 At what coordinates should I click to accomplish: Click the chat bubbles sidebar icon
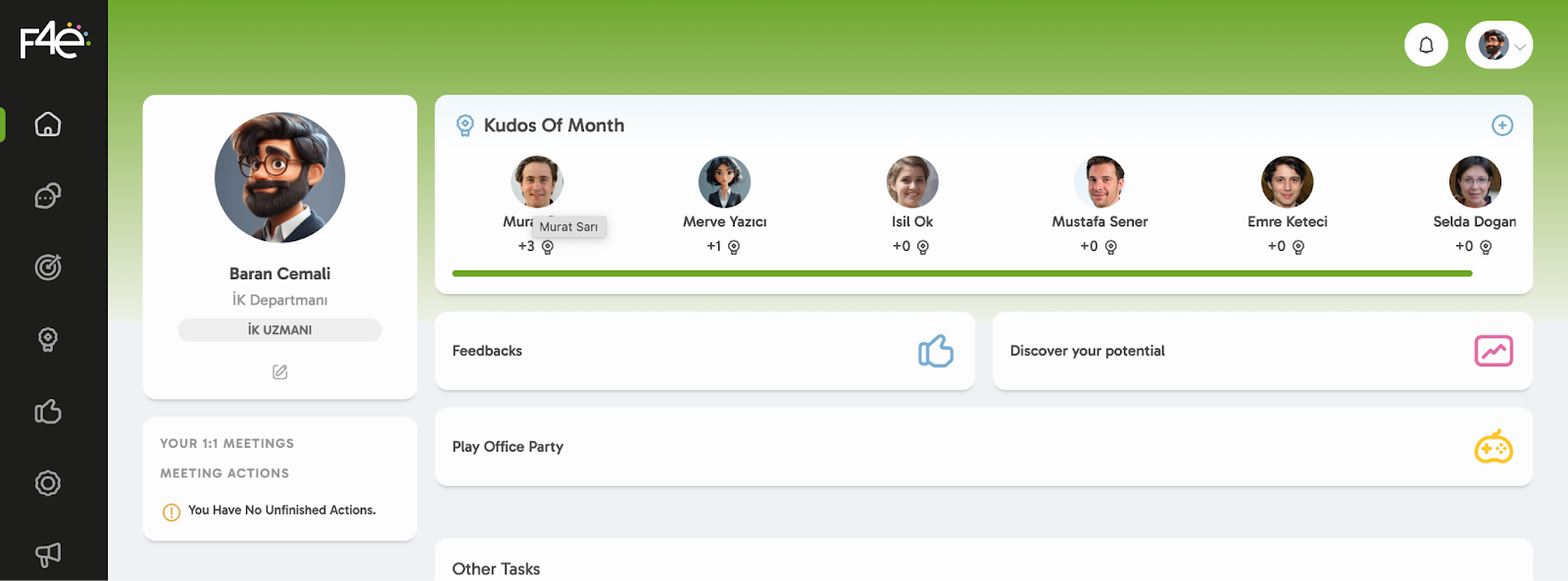[47, 196]
